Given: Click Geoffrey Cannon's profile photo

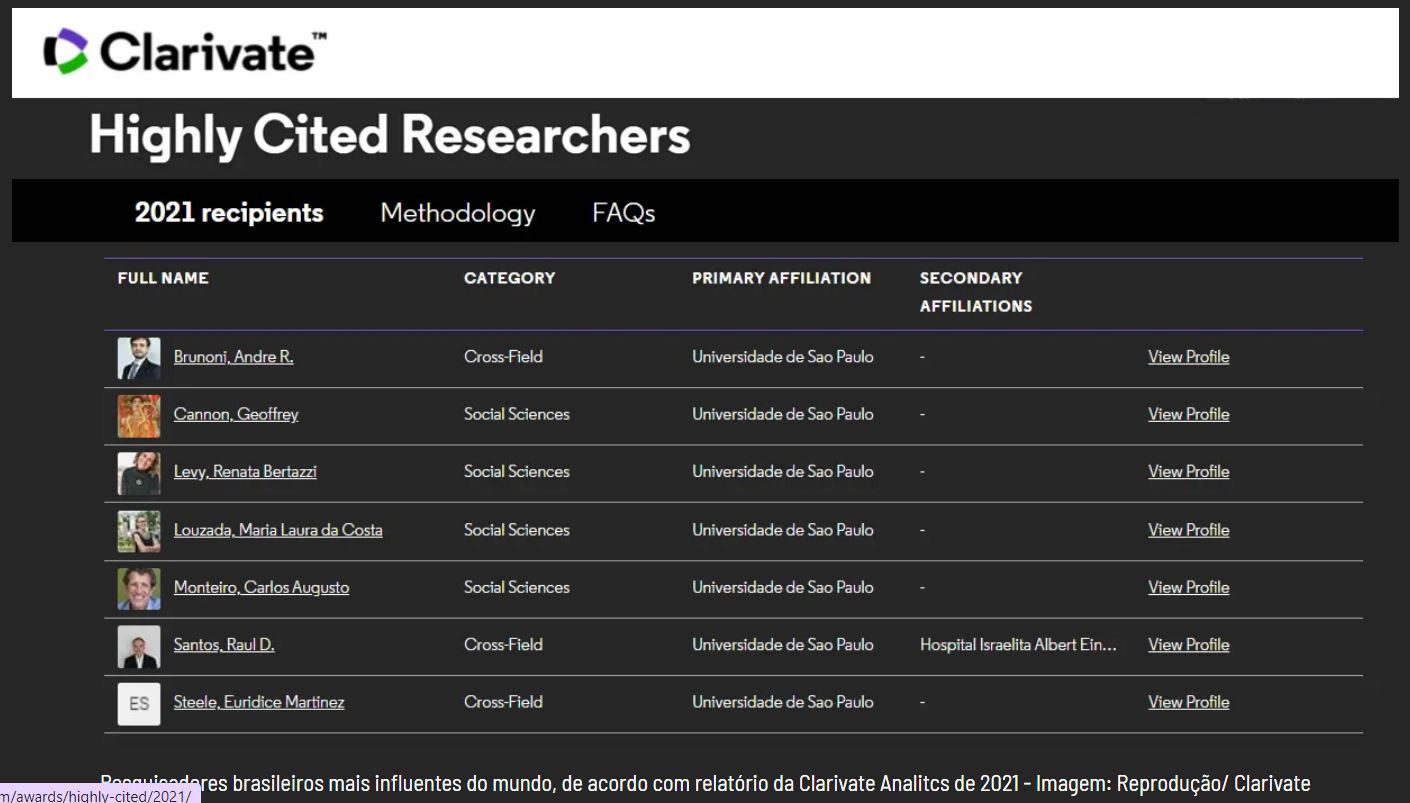Looking at the screenshot, I should (139, 416).
